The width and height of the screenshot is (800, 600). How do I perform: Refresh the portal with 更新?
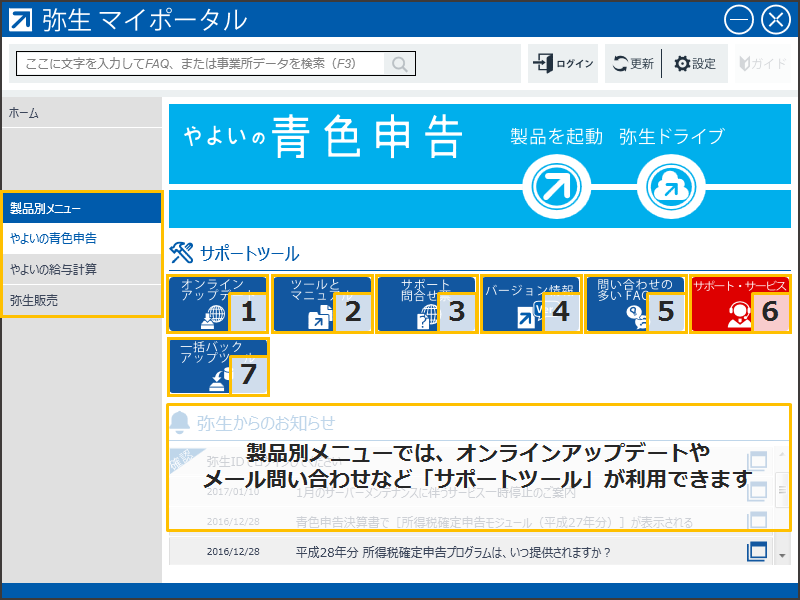(633, 64)
